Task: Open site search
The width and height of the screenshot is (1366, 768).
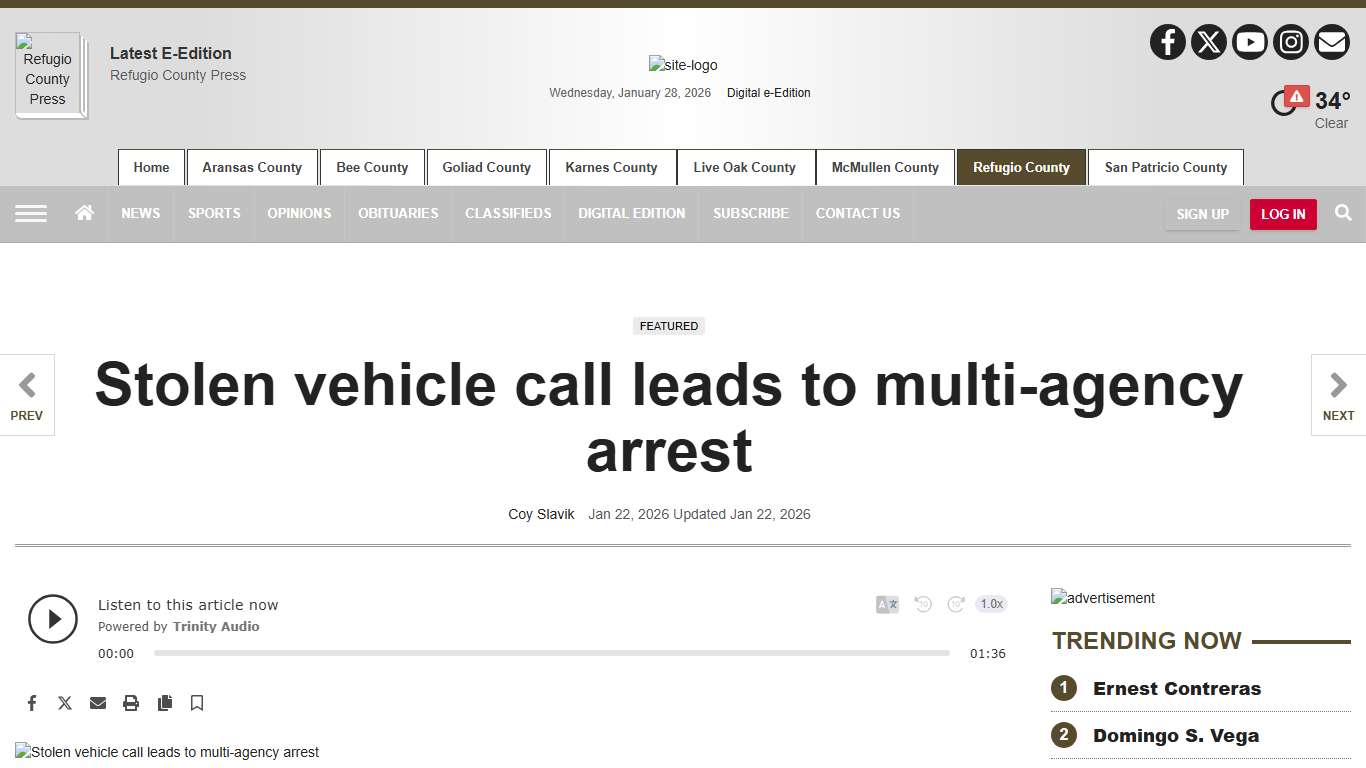Action: pos(1343,213)
